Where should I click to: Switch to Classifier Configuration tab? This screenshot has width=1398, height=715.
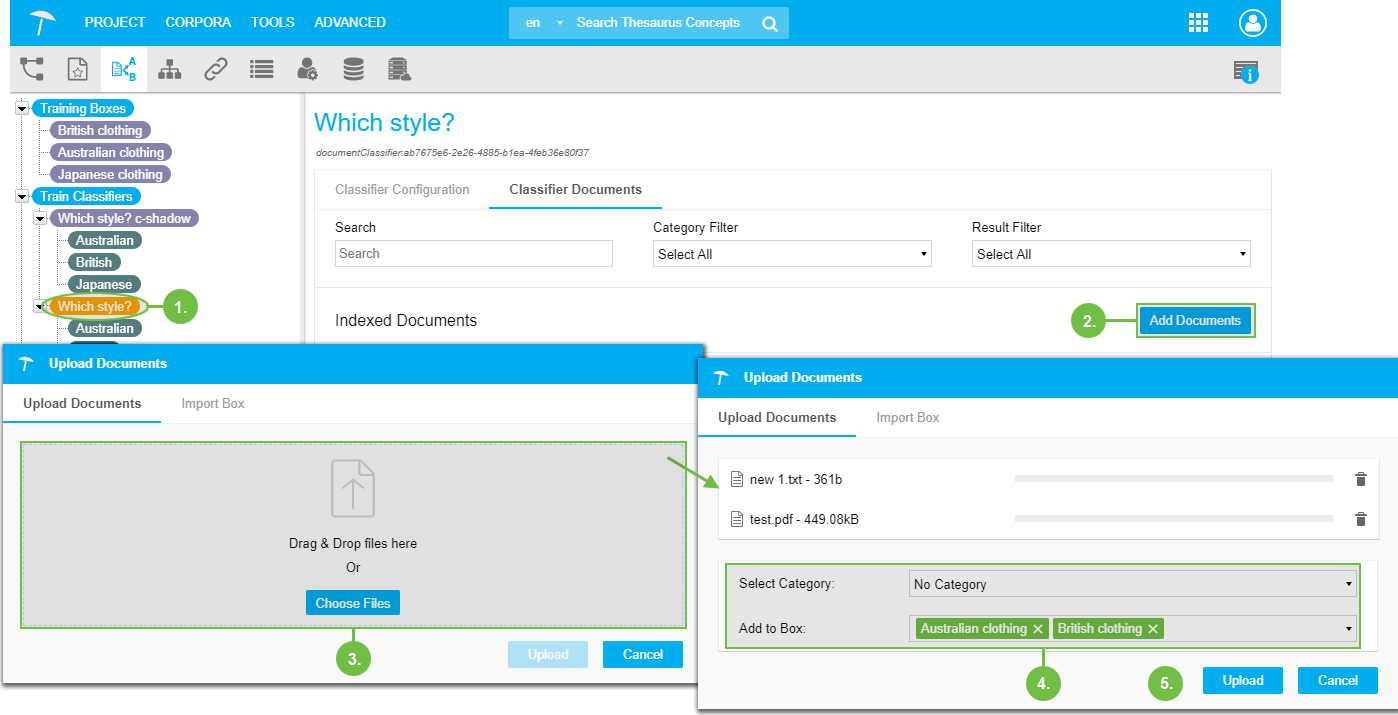(402, 189)
